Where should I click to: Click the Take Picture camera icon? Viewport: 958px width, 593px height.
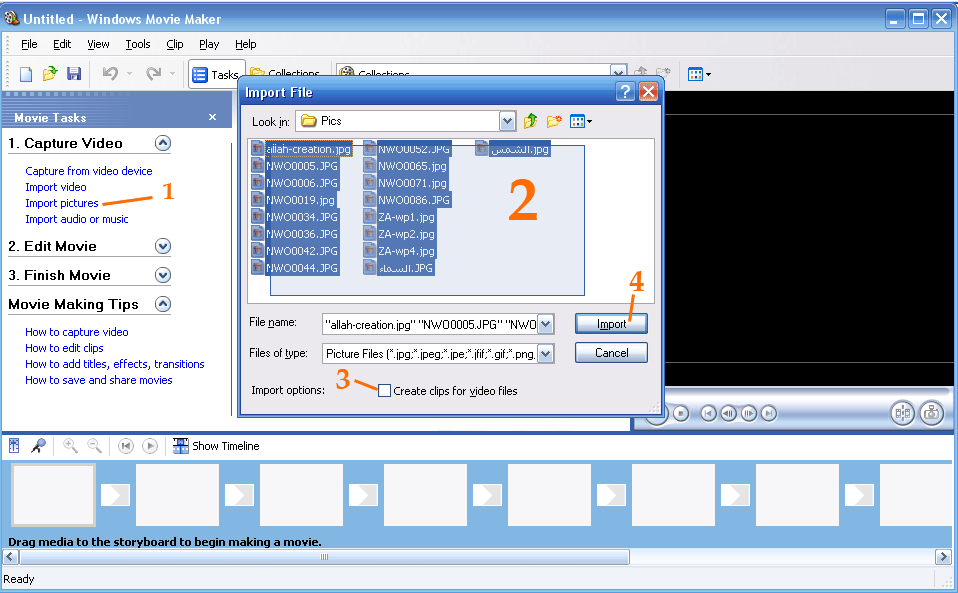coord(932,413)
